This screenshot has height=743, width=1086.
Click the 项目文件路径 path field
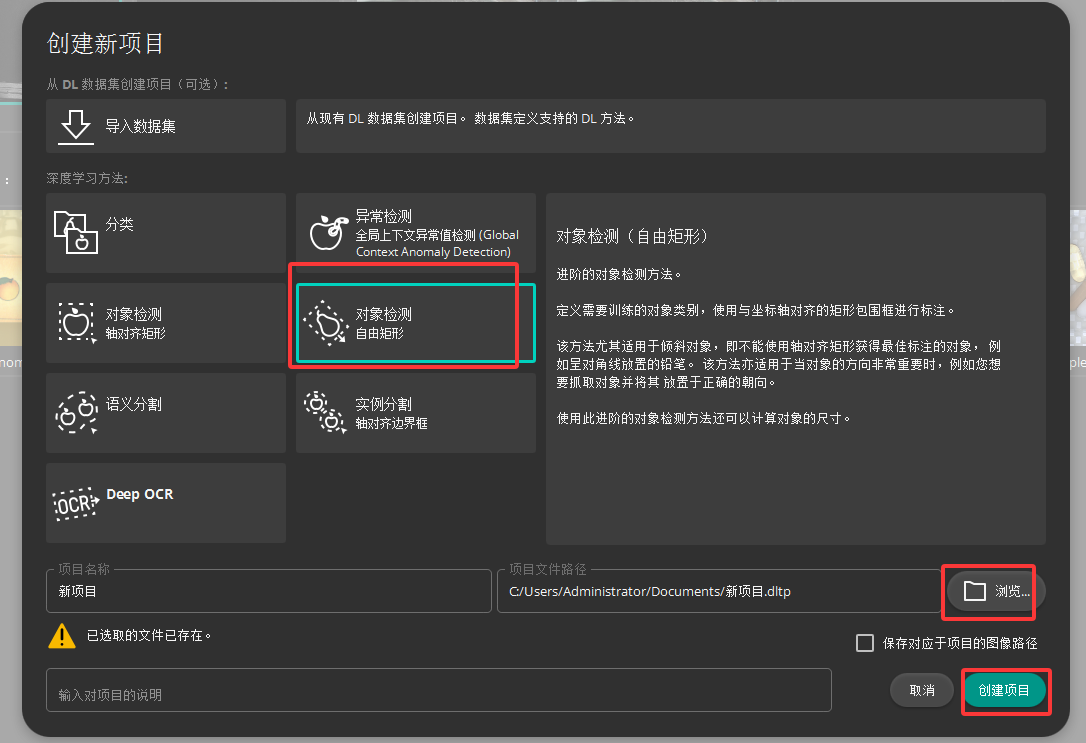pyautogui.click(x=719, y=591)
